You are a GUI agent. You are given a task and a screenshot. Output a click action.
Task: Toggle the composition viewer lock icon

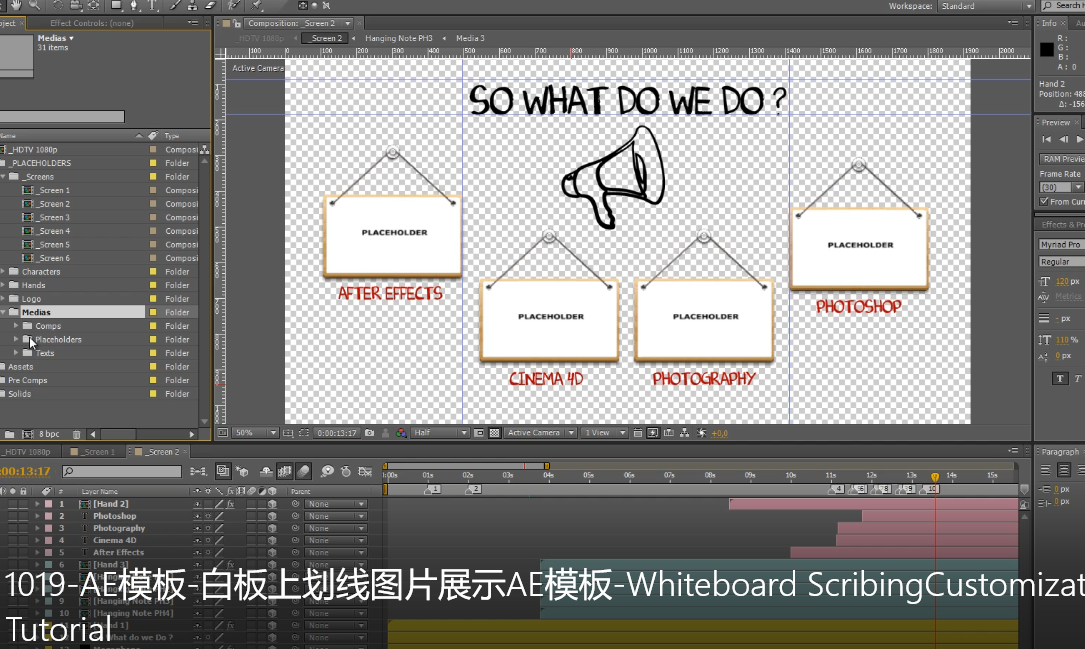[237, 24]
